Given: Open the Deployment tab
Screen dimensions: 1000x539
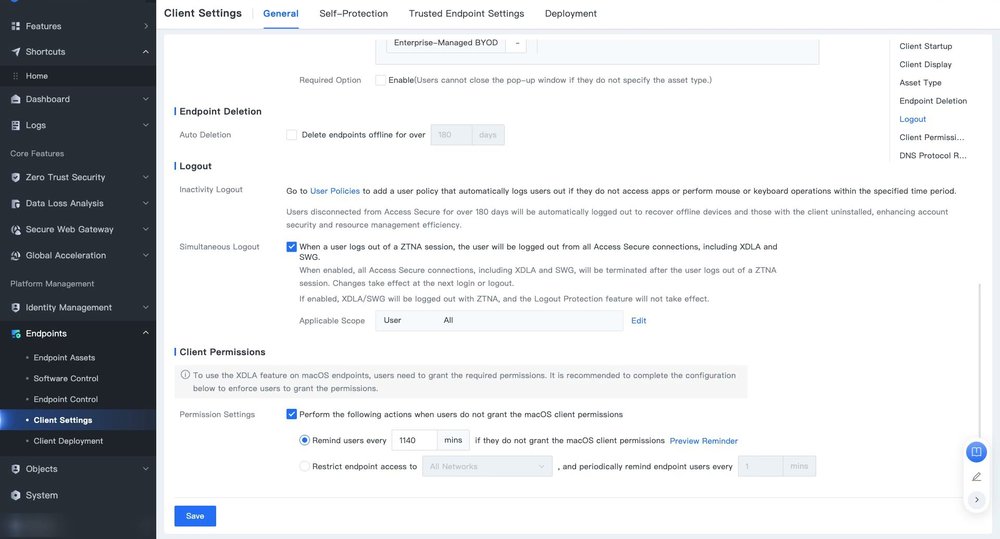Looking at the screenshot, I should pos(571,13).
